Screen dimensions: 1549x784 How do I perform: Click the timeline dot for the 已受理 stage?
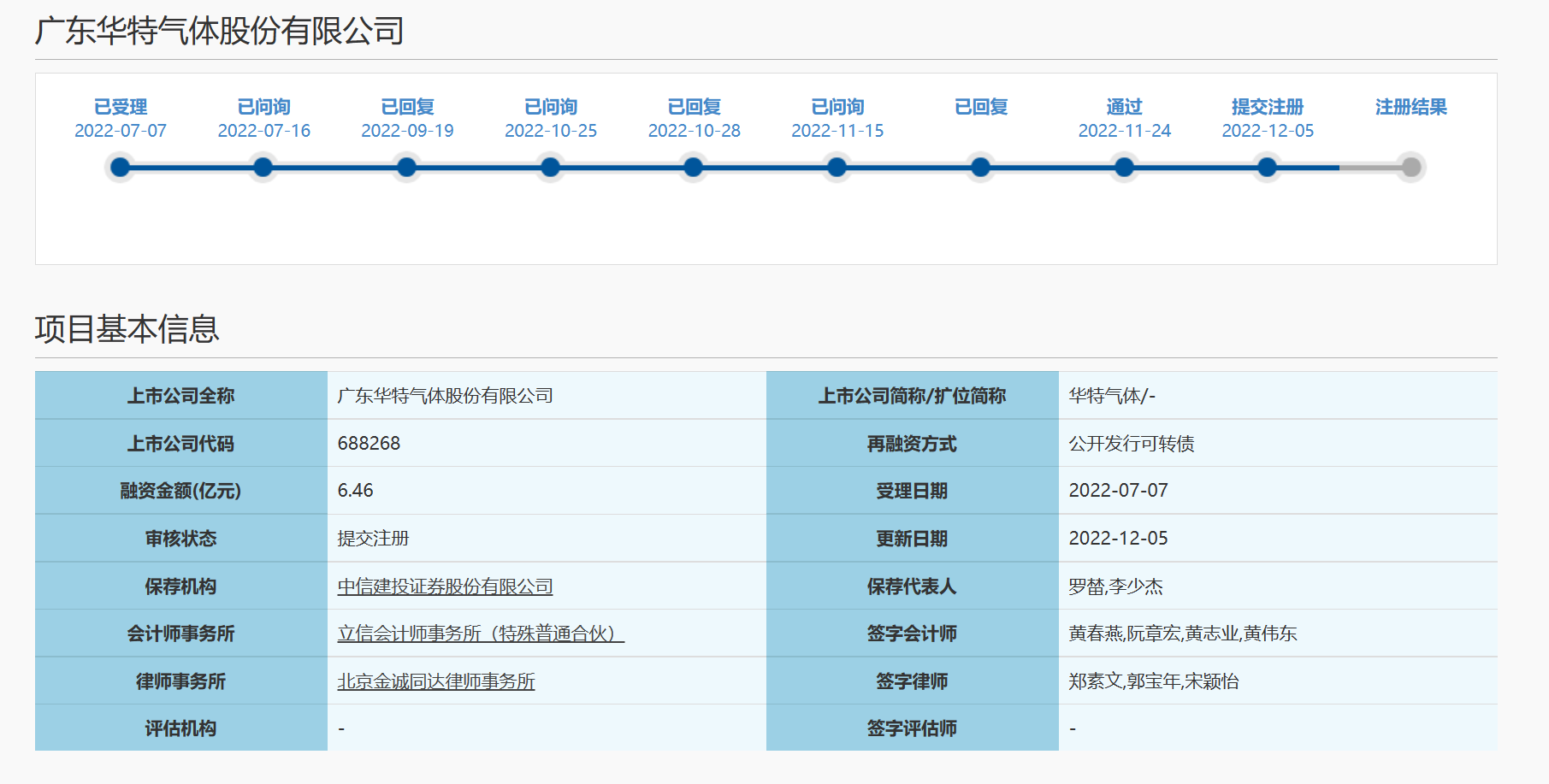[x=121, y=168]
